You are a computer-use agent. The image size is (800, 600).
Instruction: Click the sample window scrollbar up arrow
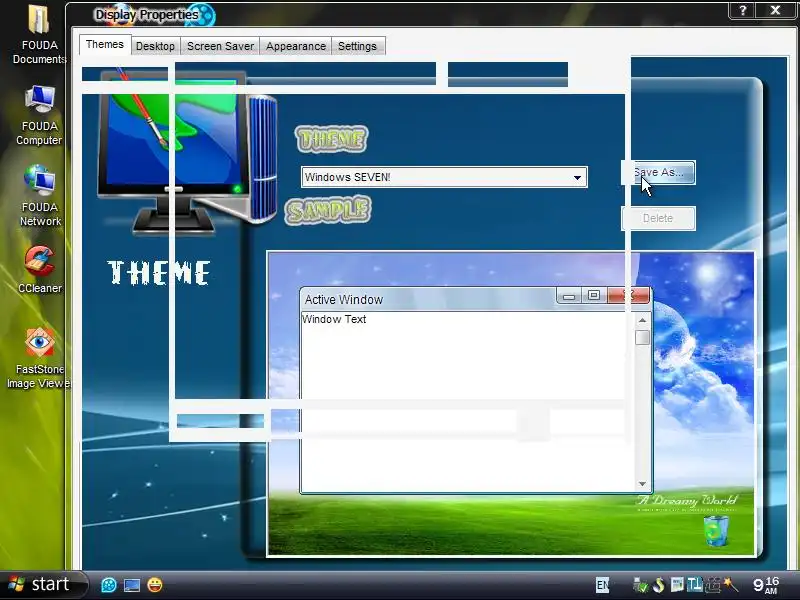[x=642, y=320]
